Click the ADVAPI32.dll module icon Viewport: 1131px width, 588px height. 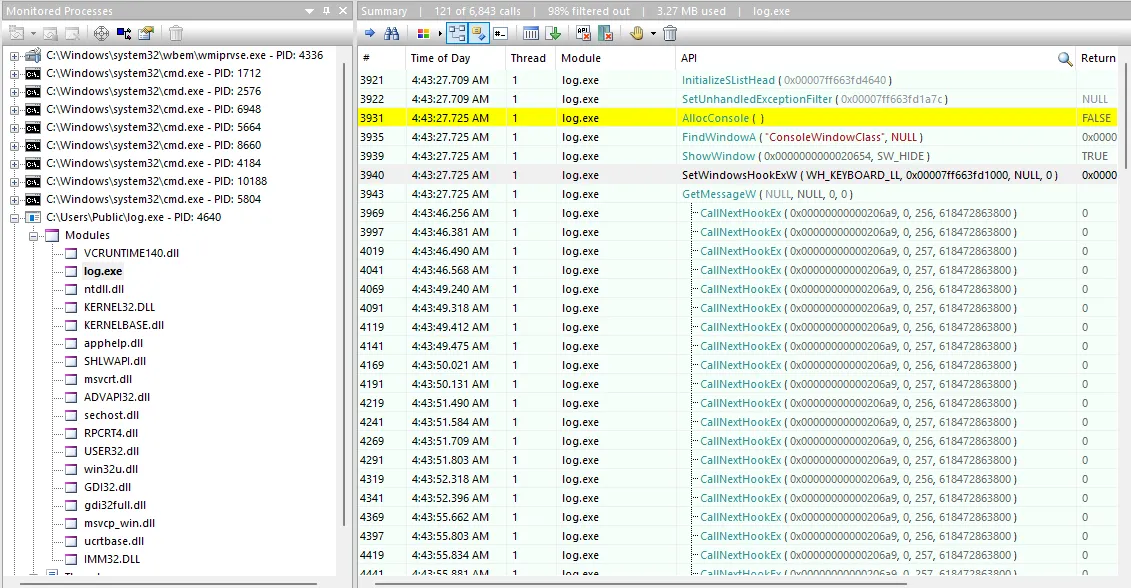(x=71, y=398)
